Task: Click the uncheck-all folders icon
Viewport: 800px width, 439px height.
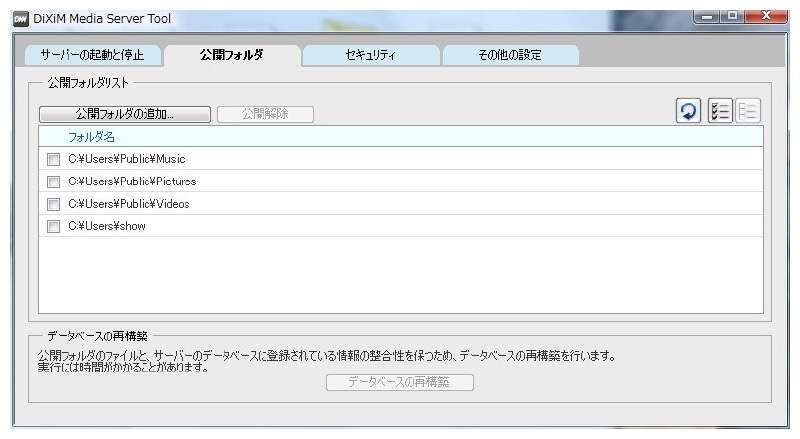Action: tap(746, 113)
